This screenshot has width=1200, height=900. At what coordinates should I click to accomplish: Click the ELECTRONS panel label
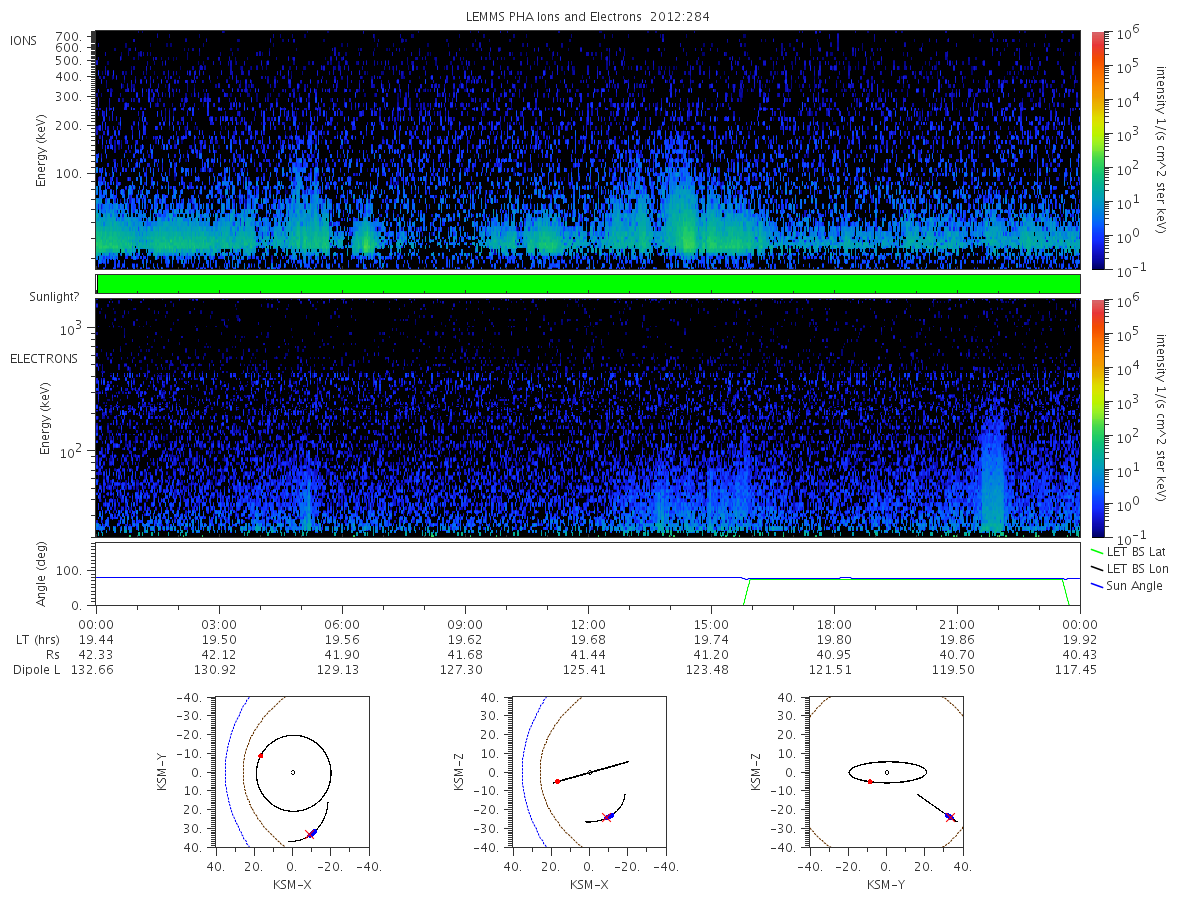coord(44,358)
